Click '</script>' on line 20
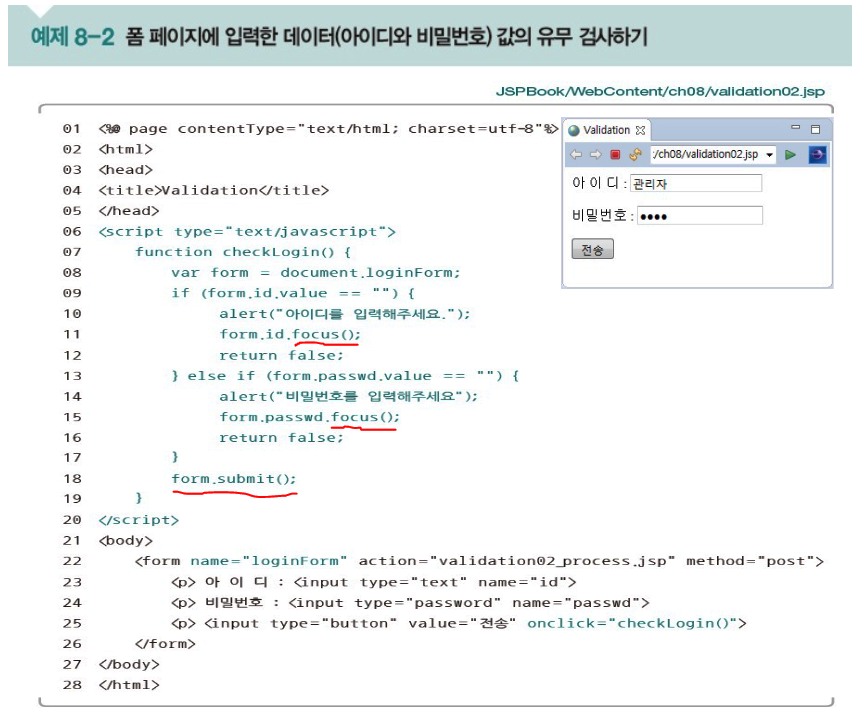 point(139,520)
